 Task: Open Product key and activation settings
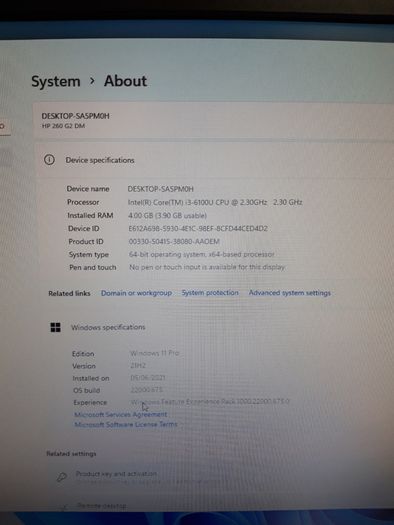pos(116,474)
